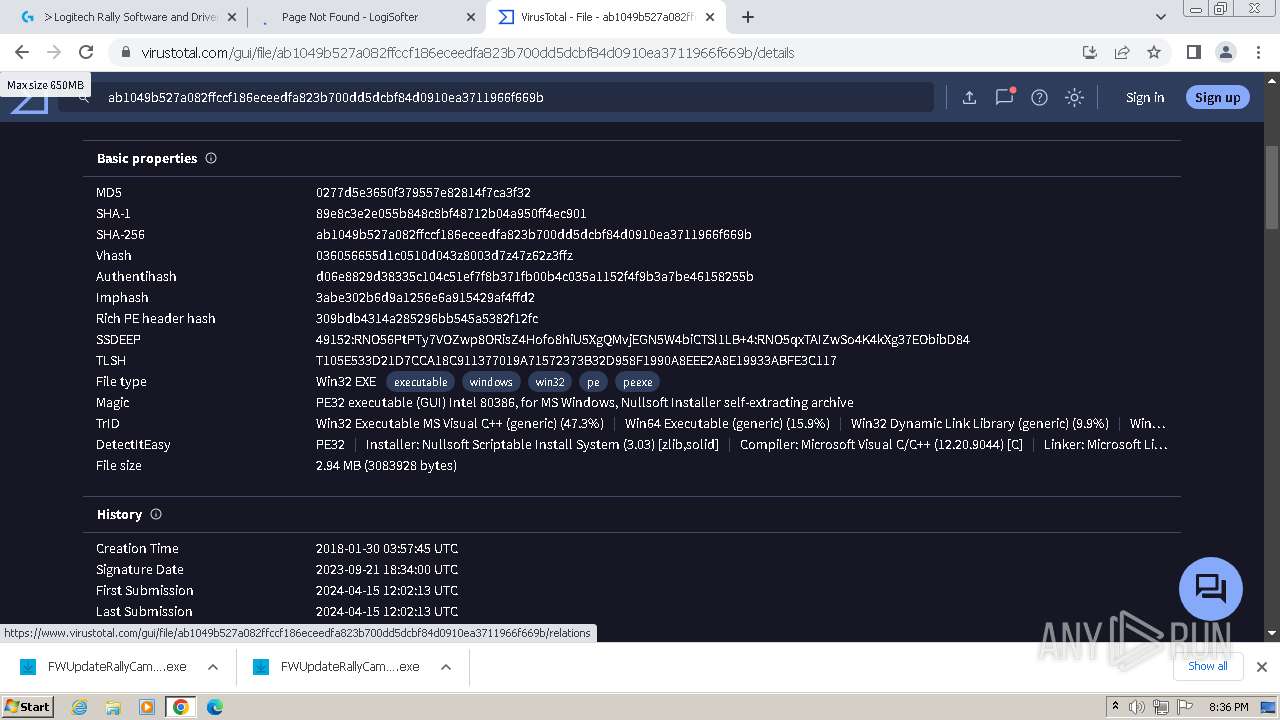Toggle the browser side panel
This screenshot has width=1280, height=720.
coord(1193,52)
